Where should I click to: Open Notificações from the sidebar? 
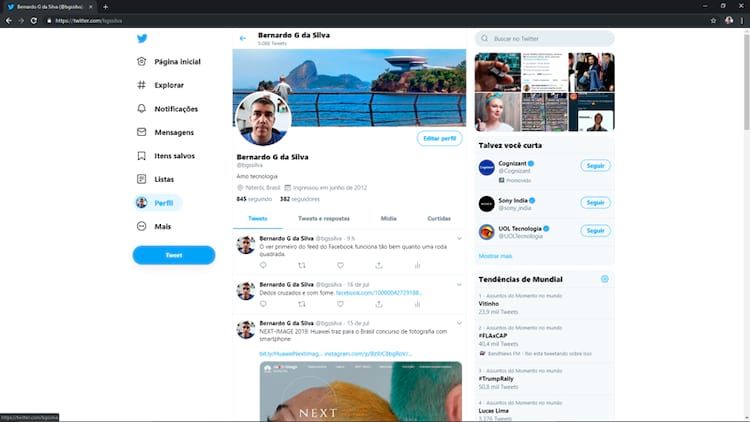pos(167,109)
